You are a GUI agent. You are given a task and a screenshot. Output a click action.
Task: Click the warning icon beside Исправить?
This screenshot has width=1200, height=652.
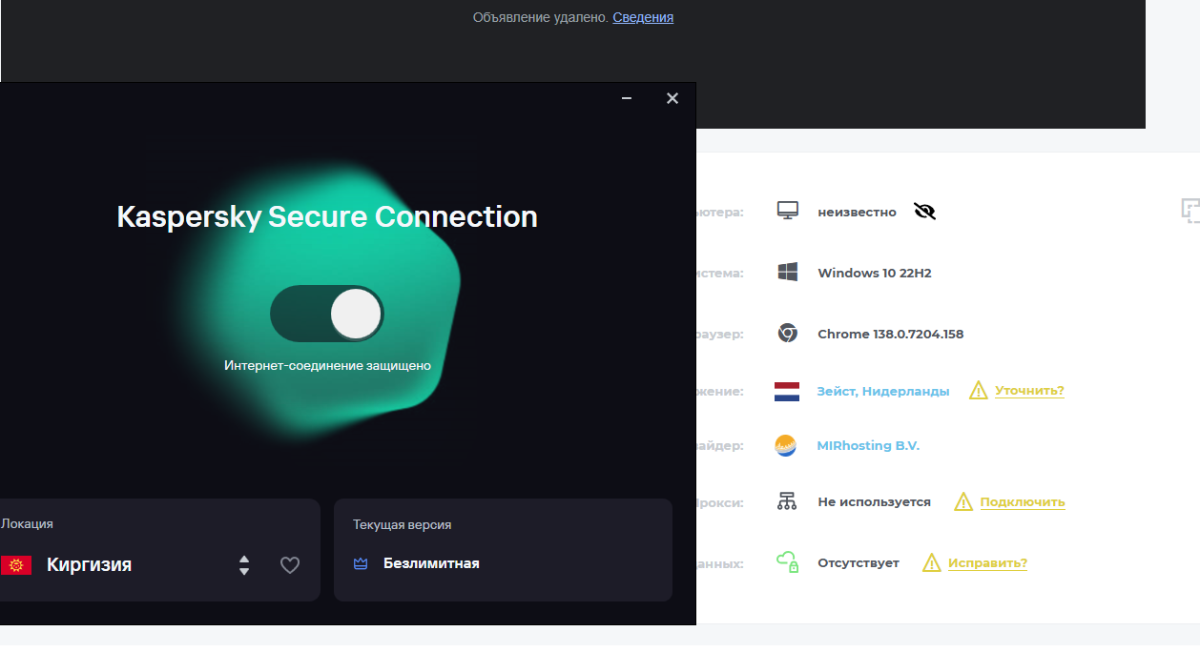click(931, 562)
